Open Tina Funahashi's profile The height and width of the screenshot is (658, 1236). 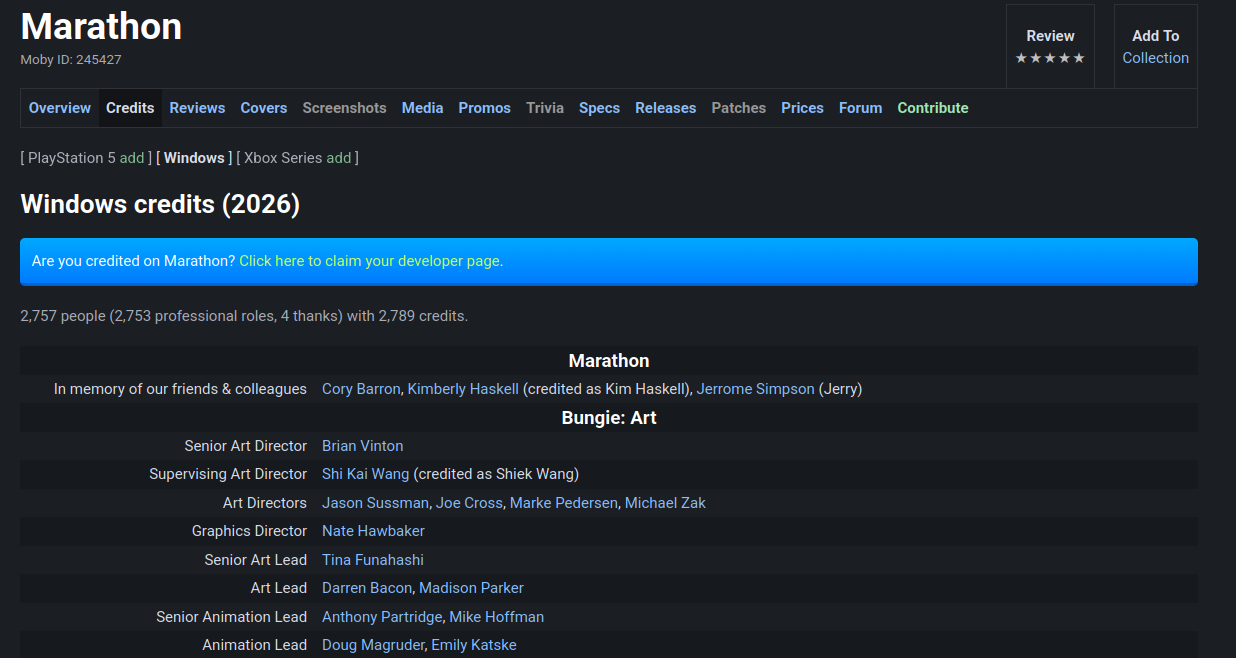point(373,560)
